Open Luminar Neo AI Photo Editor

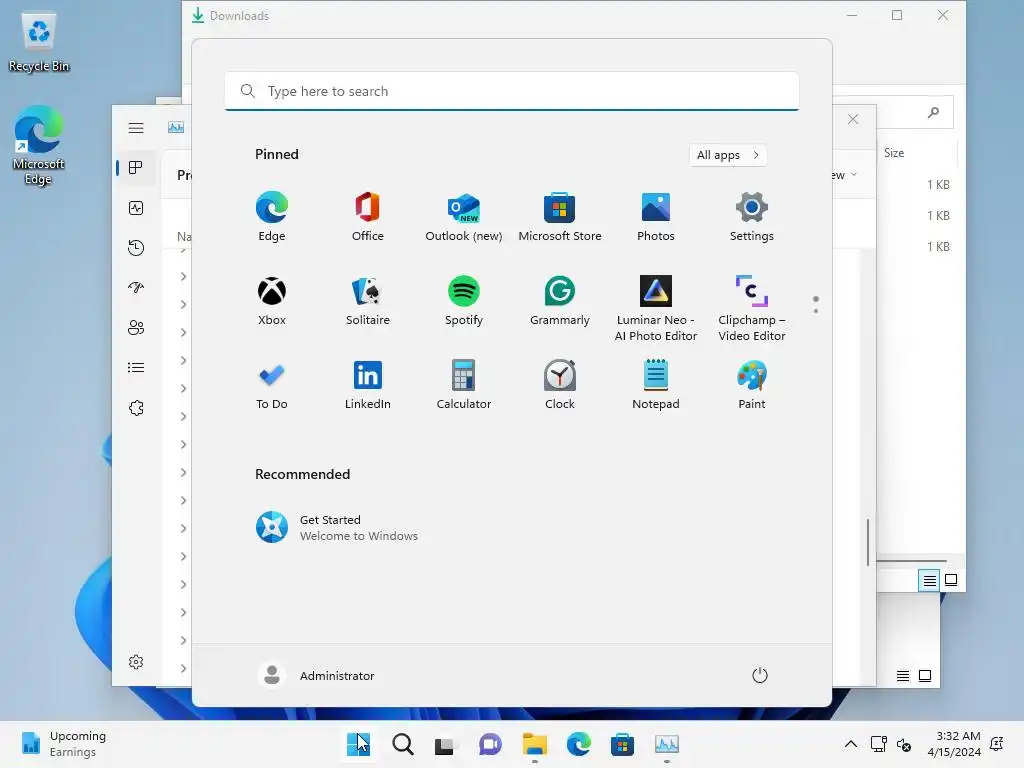click(656, 308)
